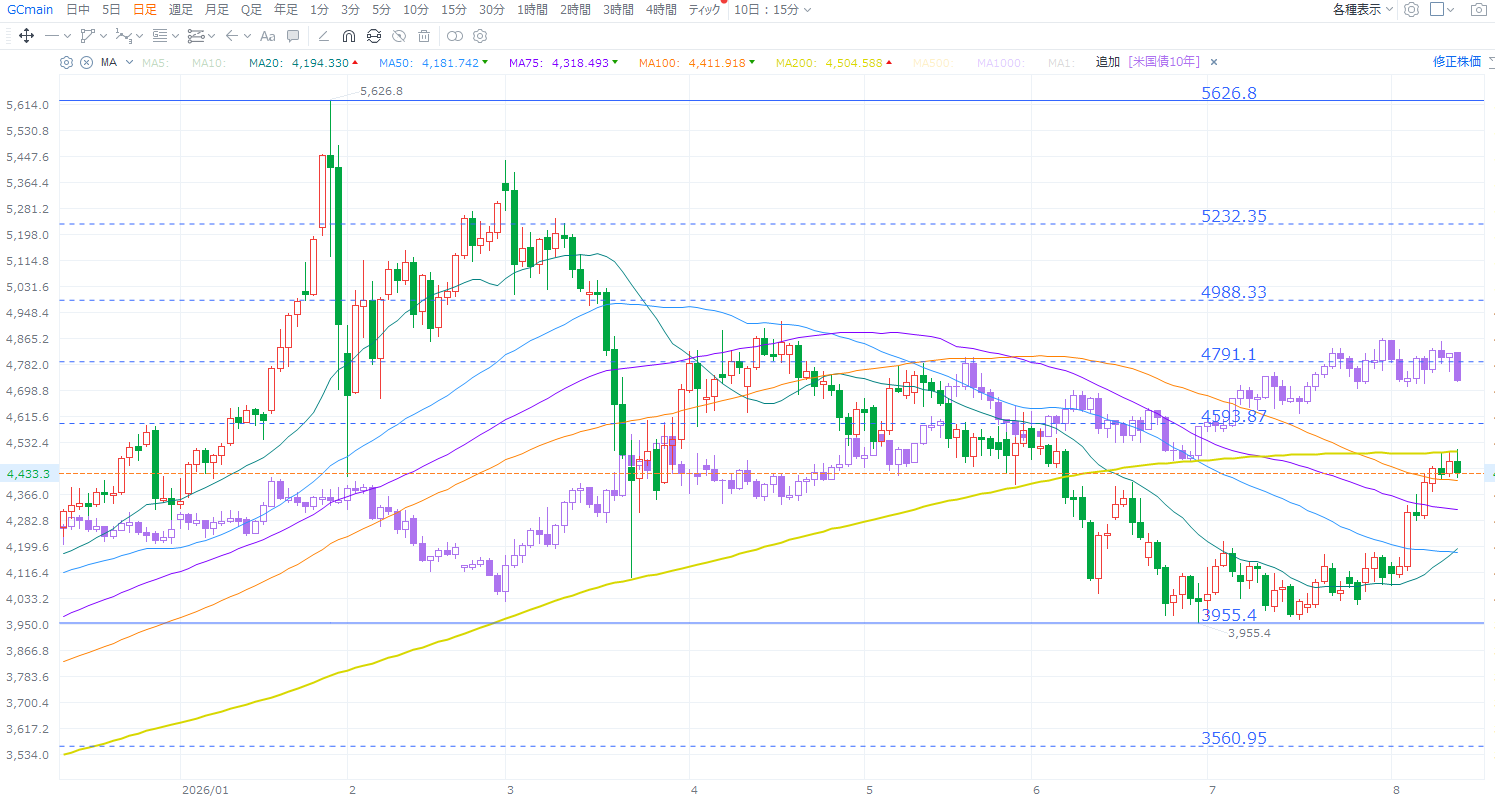
Task: Switch to the 日中 timeframe
Action: tap(77, 9)
